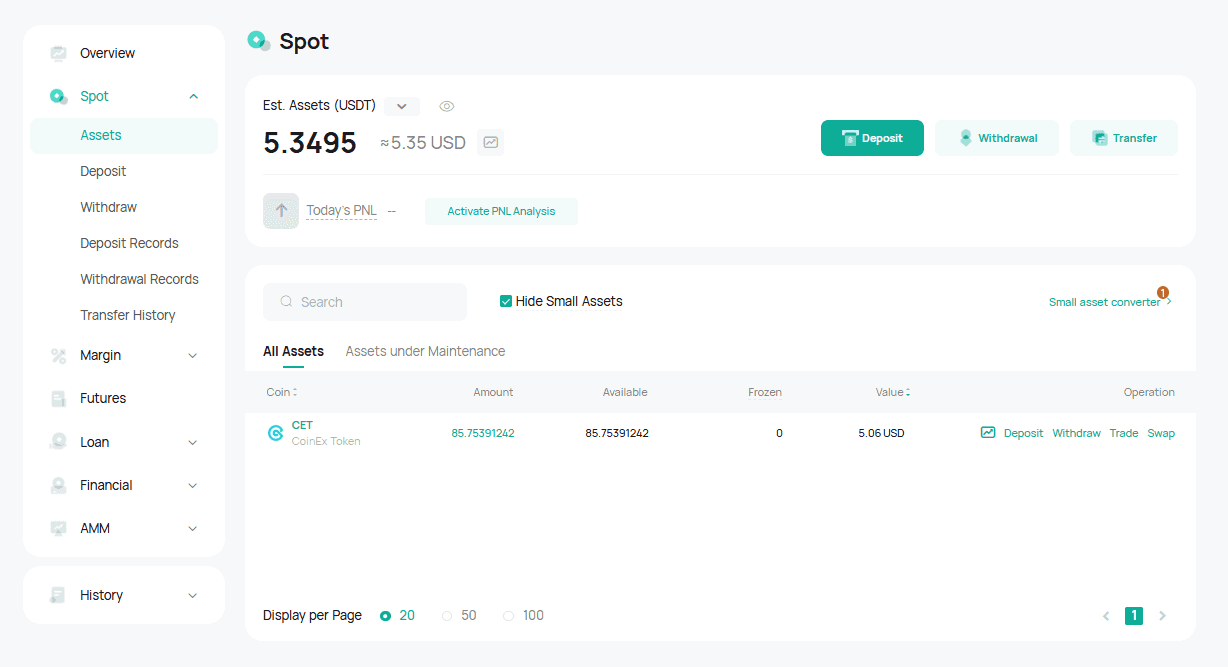Click the Transfer button
Image resolution: width=1228 pixels, height=667 pixels.
pyautogui.click(x=1124, y=138)
